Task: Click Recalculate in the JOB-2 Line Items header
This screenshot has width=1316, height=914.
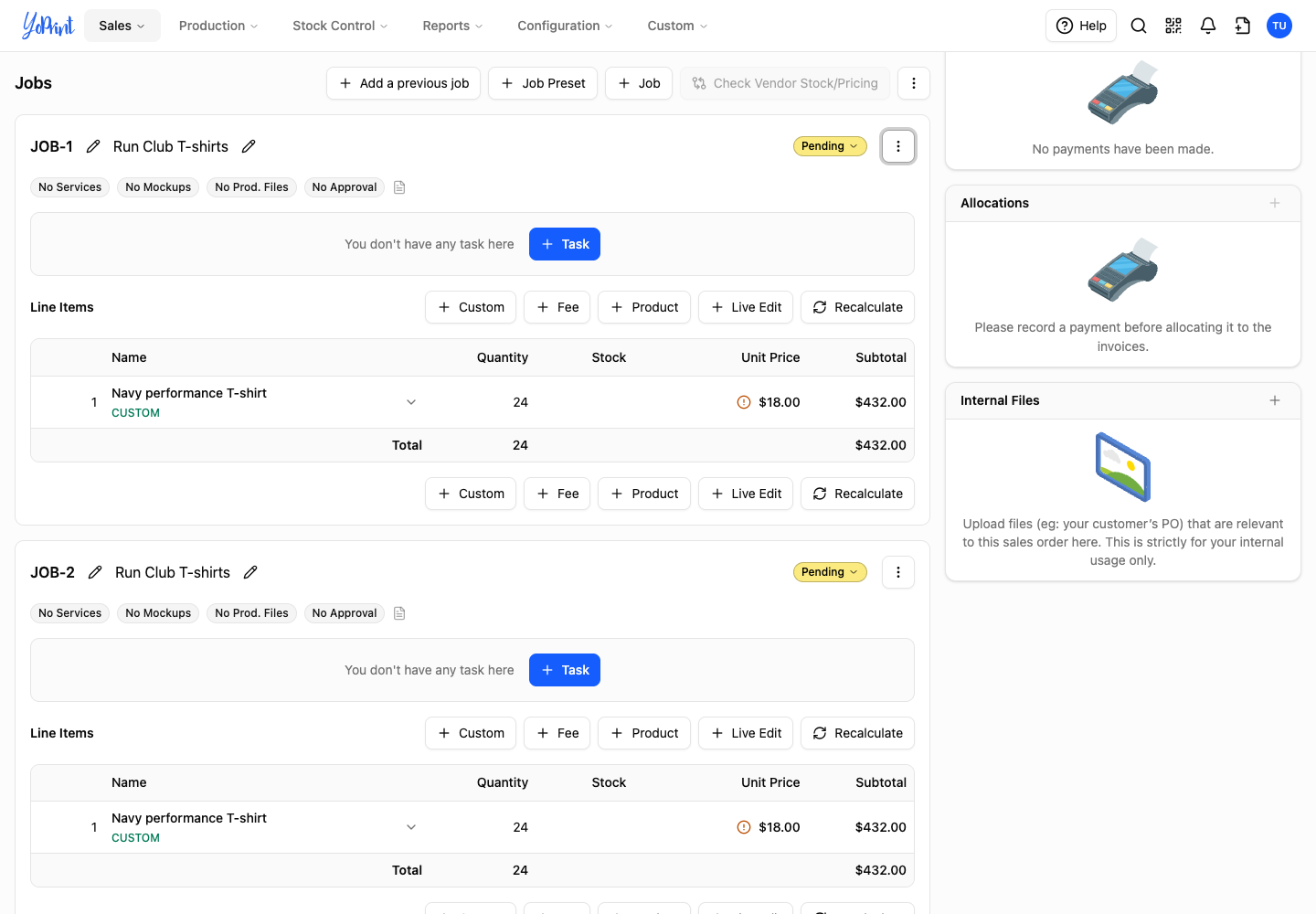Action: [x=857, y=733]
